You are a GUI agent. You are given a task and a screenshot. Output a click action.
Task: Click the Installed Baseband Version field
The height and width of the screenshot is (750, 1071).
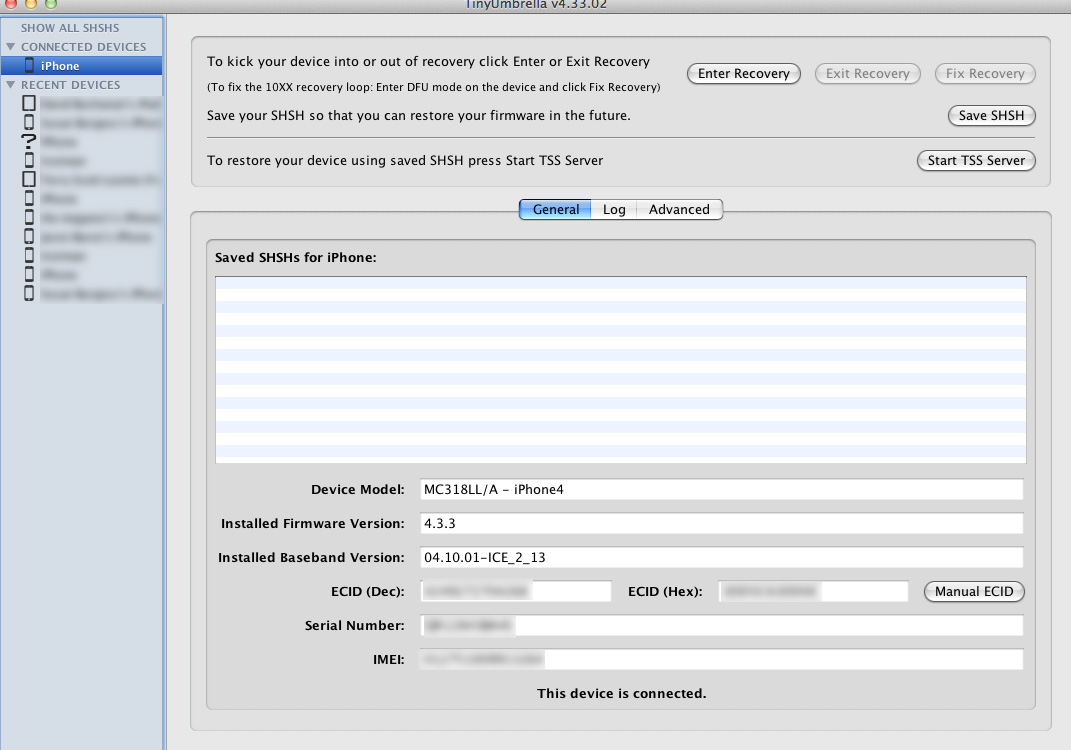pyautogui.click(x=721, y=557)
